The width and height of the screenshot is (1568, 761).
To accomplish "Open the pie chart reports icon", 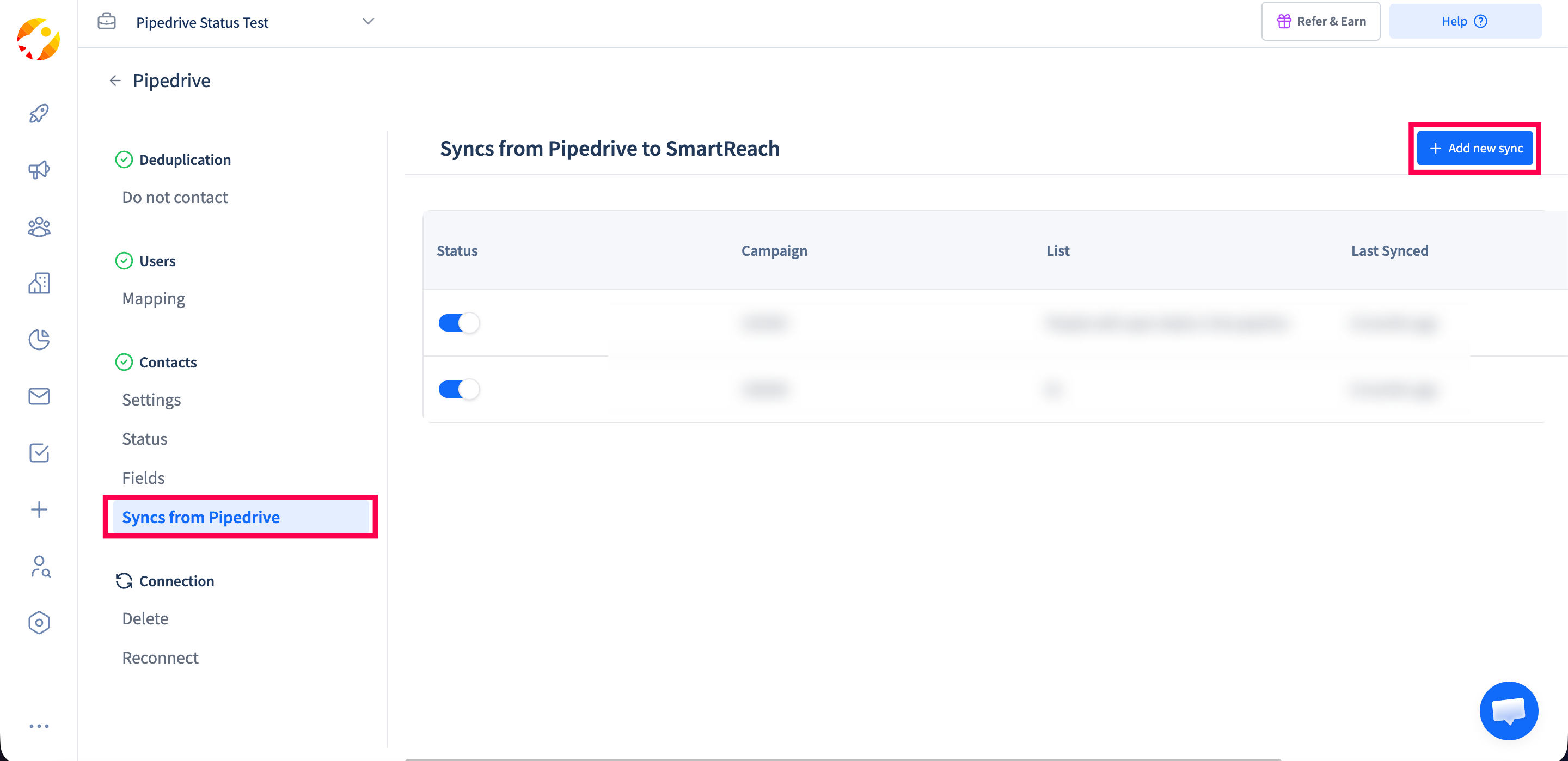I will coord(39,340).
